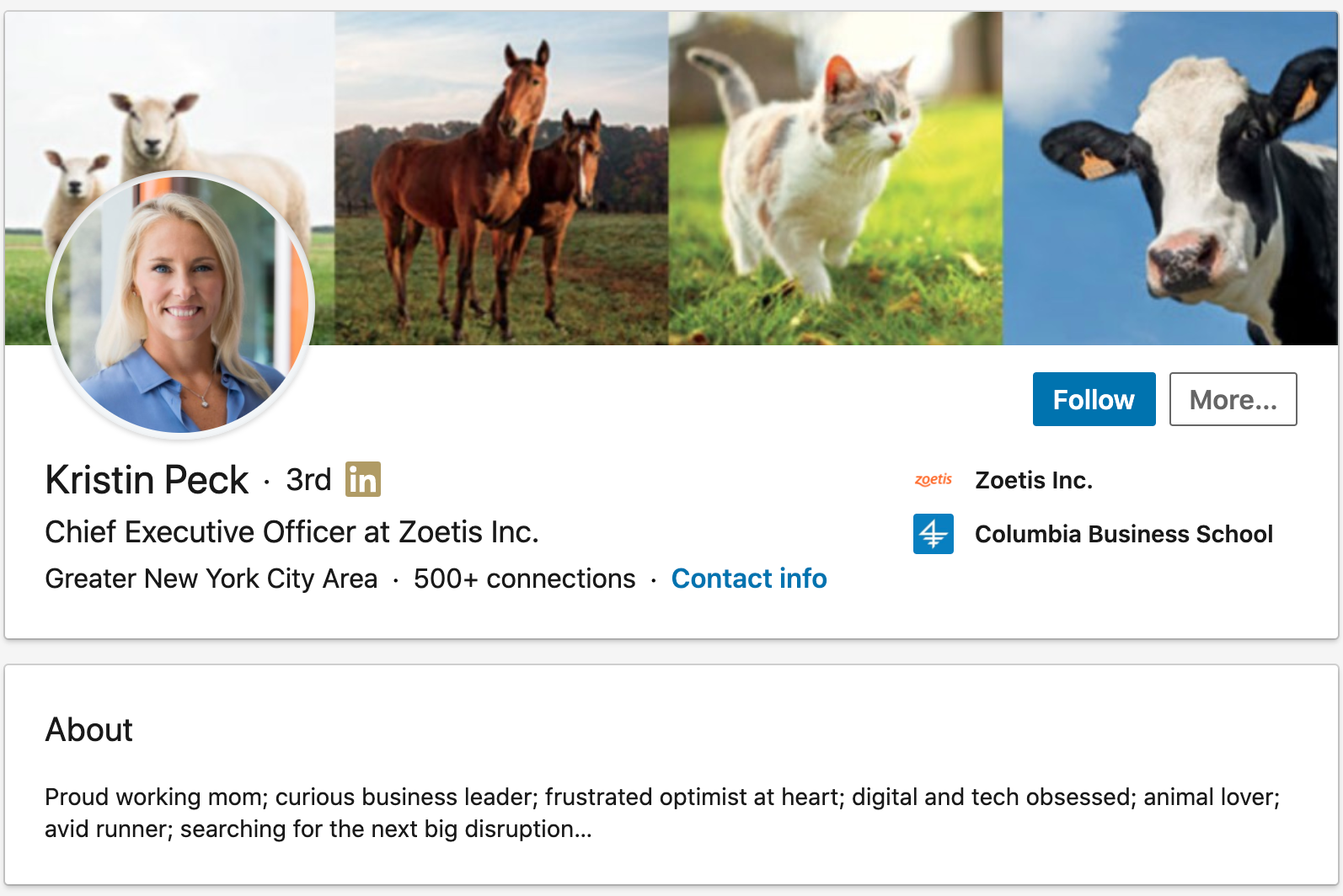View Kristin Peck's circular profile photo
1343x896 pixels.
click(x=180, y=305)
